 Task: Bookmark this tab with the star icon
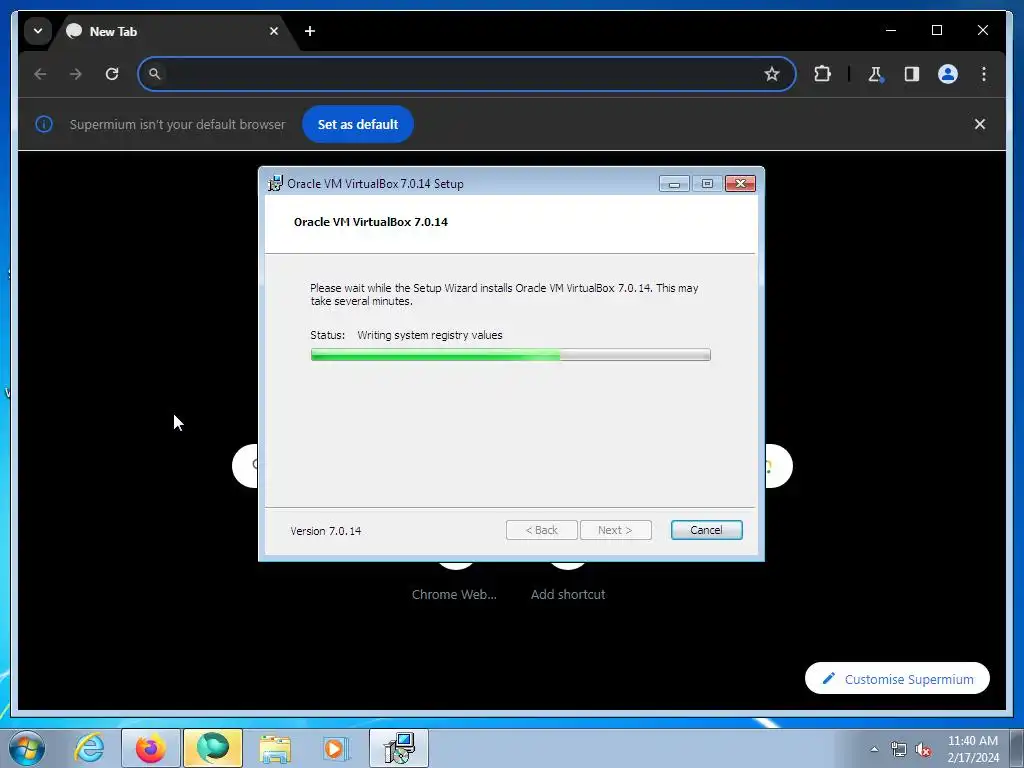tap(772, 74)
